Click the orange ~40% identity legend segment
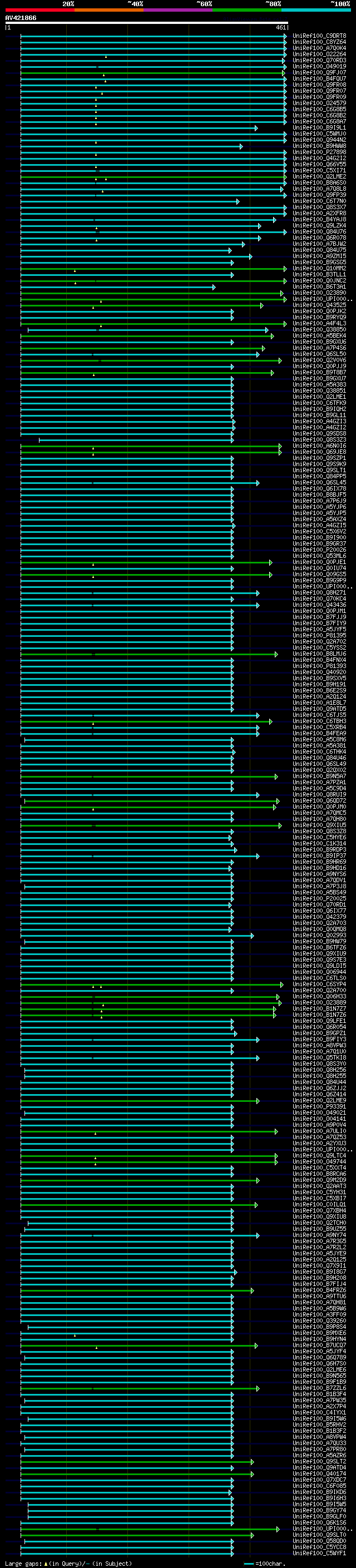 (x=109, y=10)
